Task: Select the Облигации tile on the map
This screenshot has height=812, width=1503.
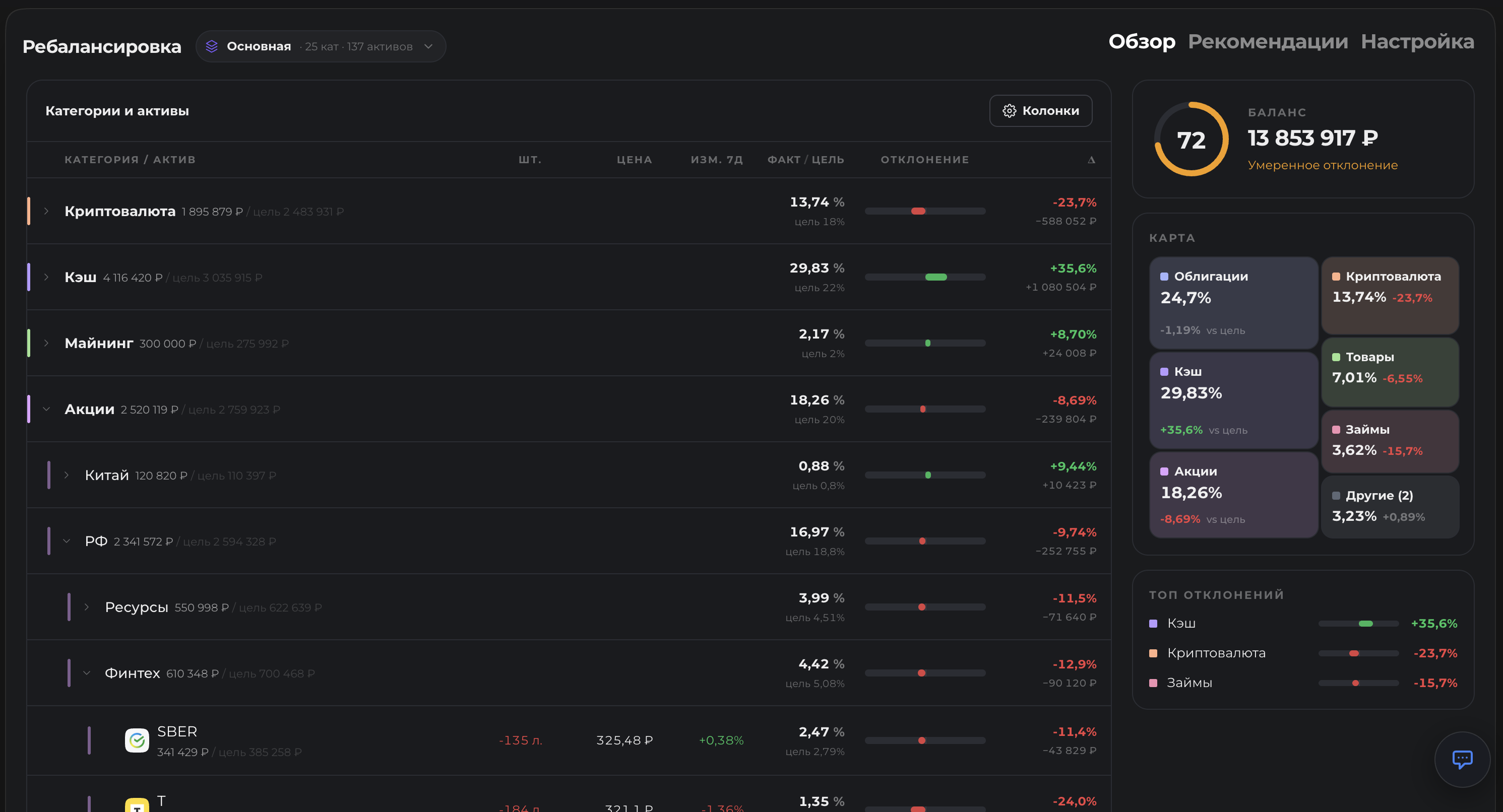Action: pos(1233,303)
